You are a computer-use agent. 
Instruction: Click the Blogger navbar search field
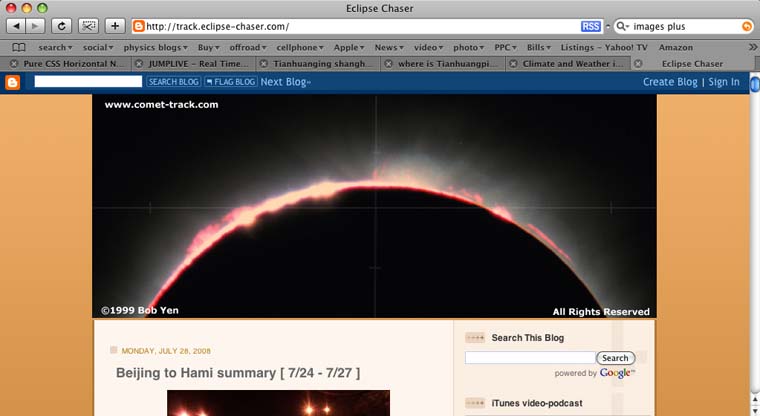(x=88, y=81)
